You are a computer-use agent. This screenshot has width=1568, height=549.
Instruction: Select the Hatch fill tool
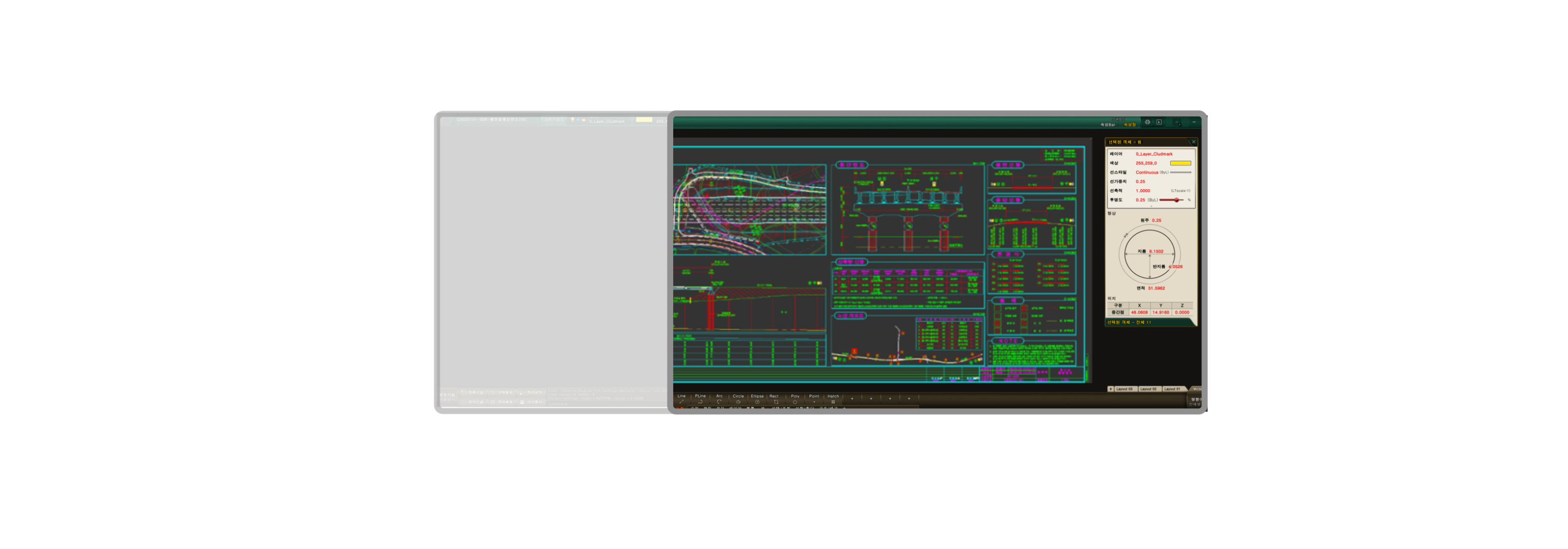click(833, 399)
